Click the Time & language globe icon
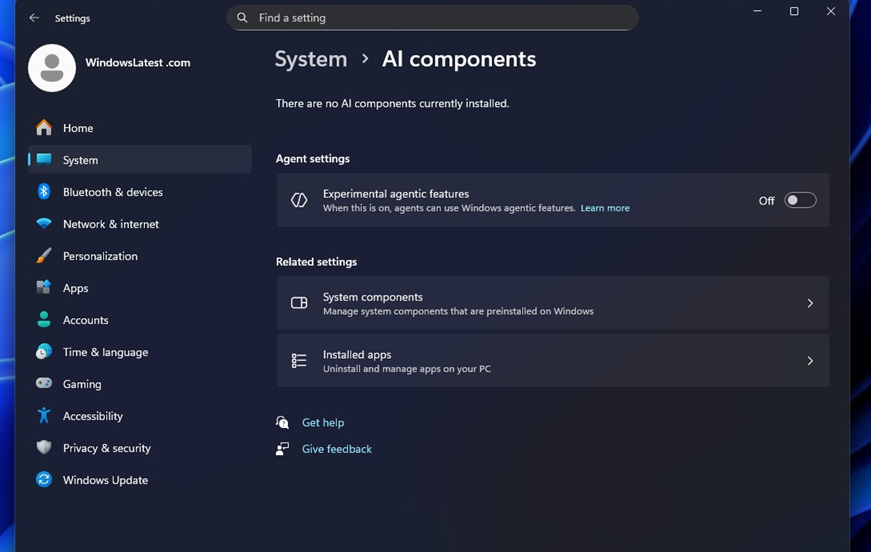 [x=44, y=352]
